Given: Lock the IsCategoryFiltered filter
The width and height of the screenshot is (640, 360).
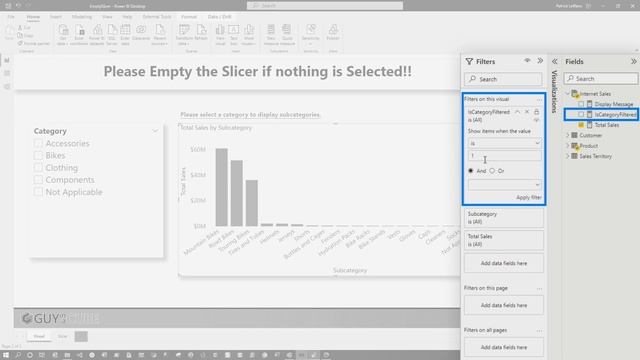Looking at the screenshot, I should (536, 112).
